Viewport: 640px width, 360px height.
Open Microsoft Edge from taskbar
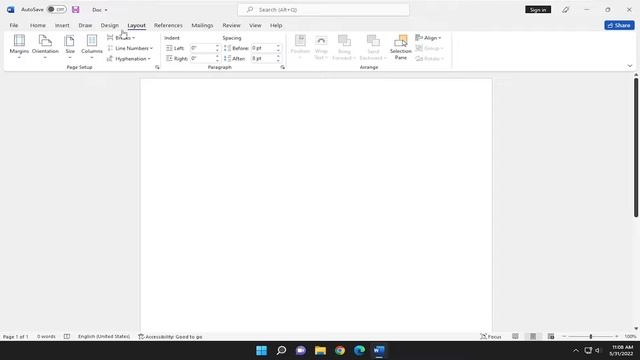pos(359,351)
